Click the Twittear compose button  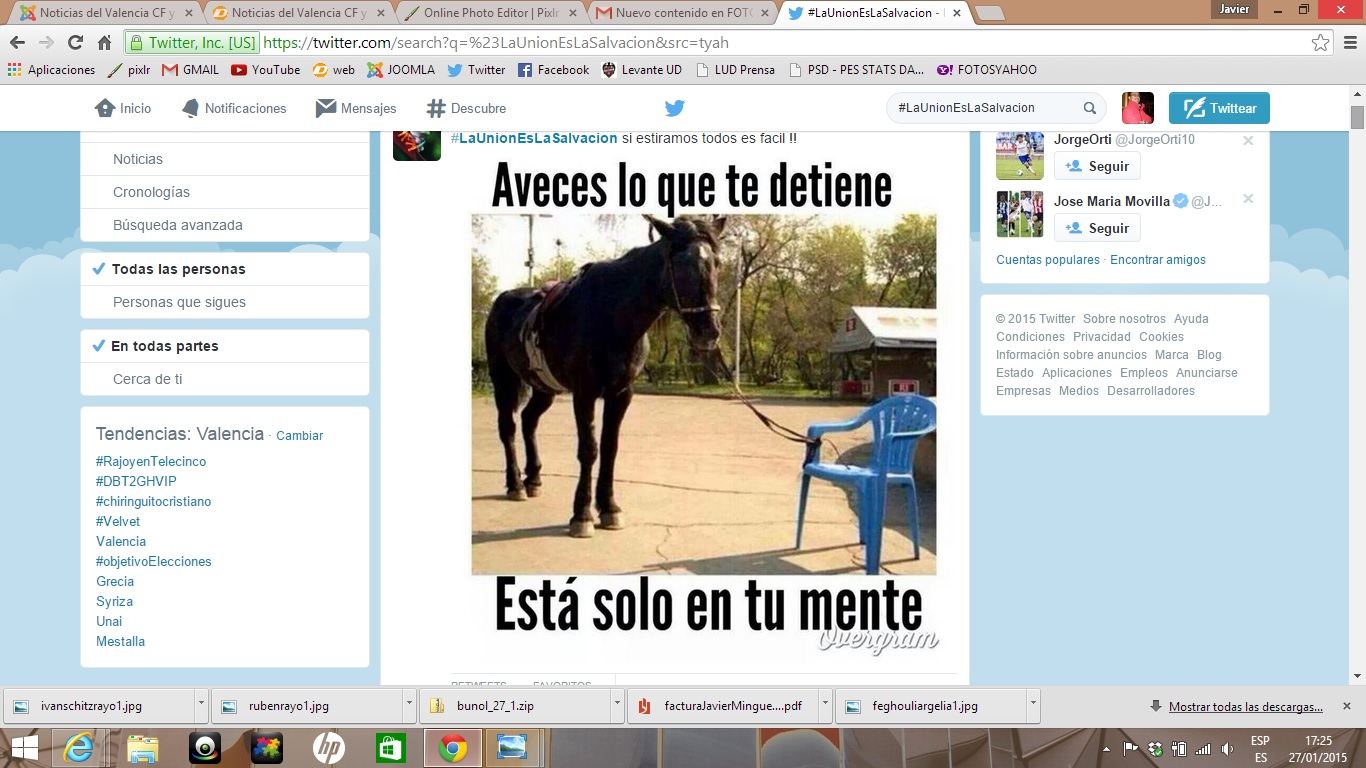point(1219,108)
